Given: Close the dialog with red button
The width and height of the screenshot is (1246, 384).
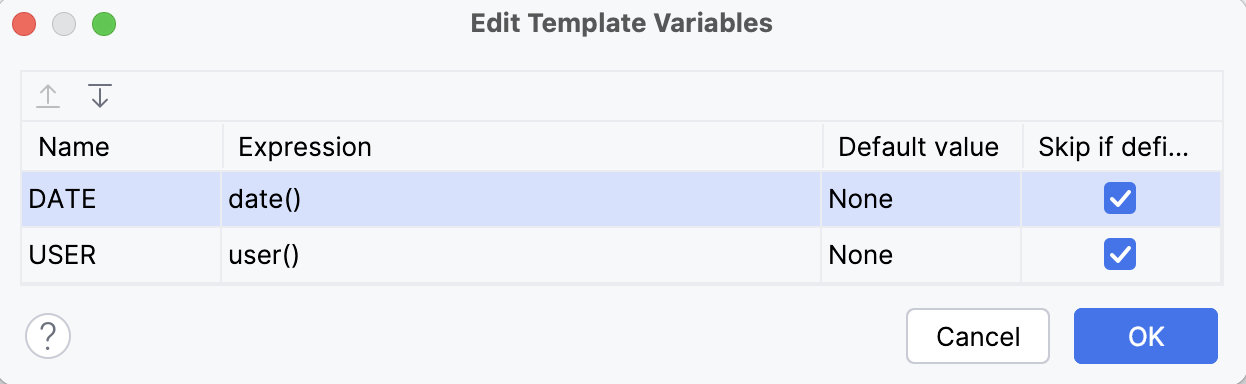Looking at the screenshot, I should click(24, 24).
